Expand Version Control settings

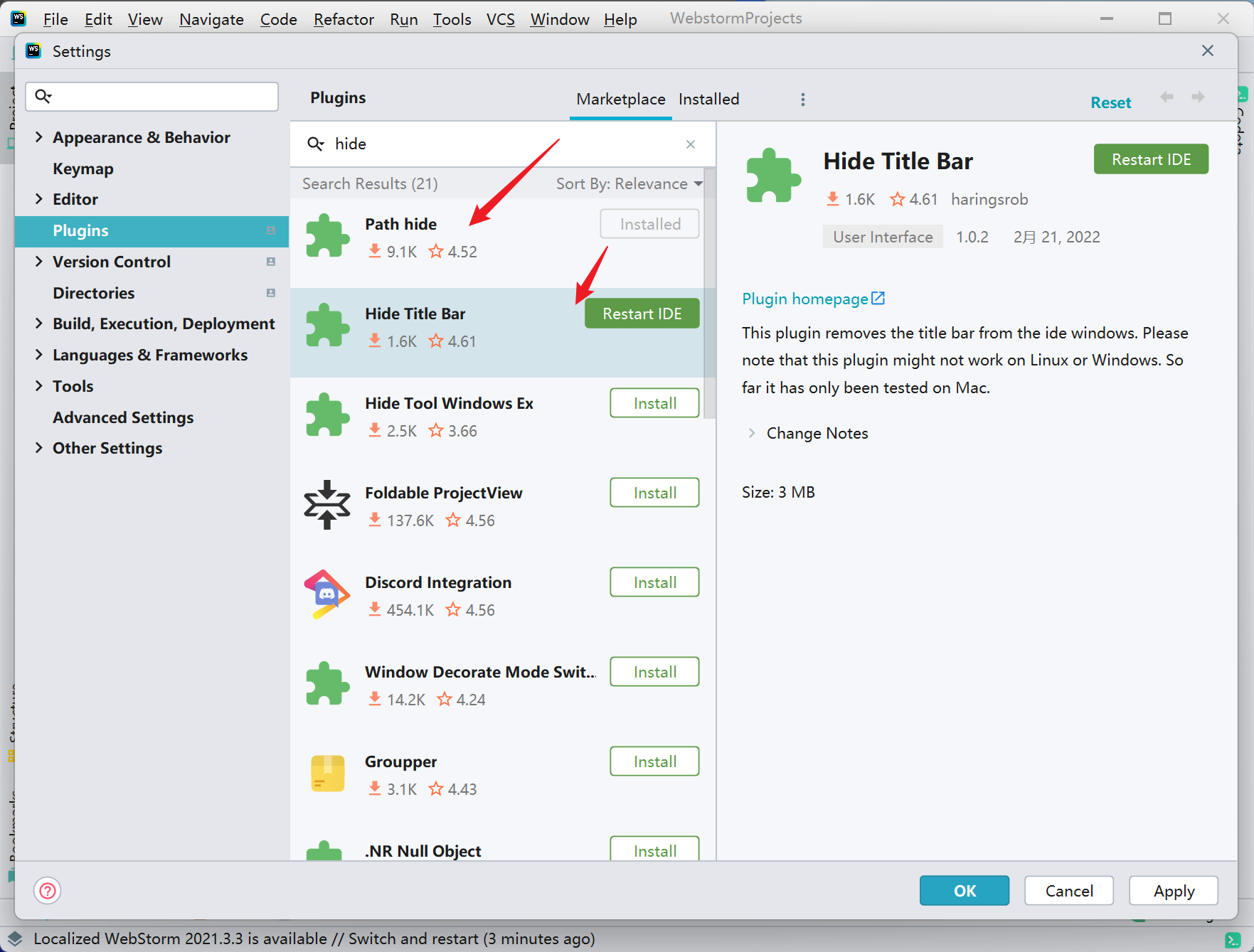point(39,262)
